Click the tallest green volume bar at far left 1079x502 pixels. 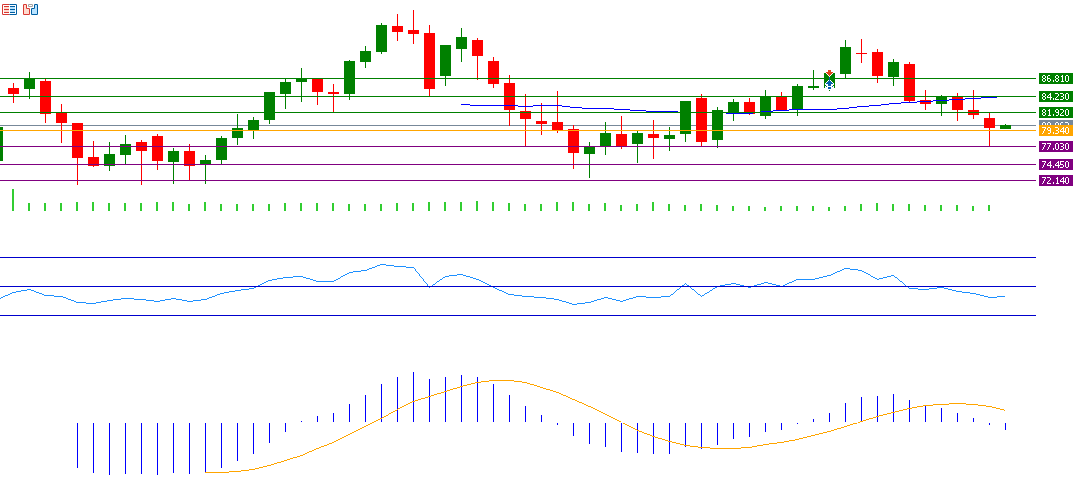click(13, 199)
